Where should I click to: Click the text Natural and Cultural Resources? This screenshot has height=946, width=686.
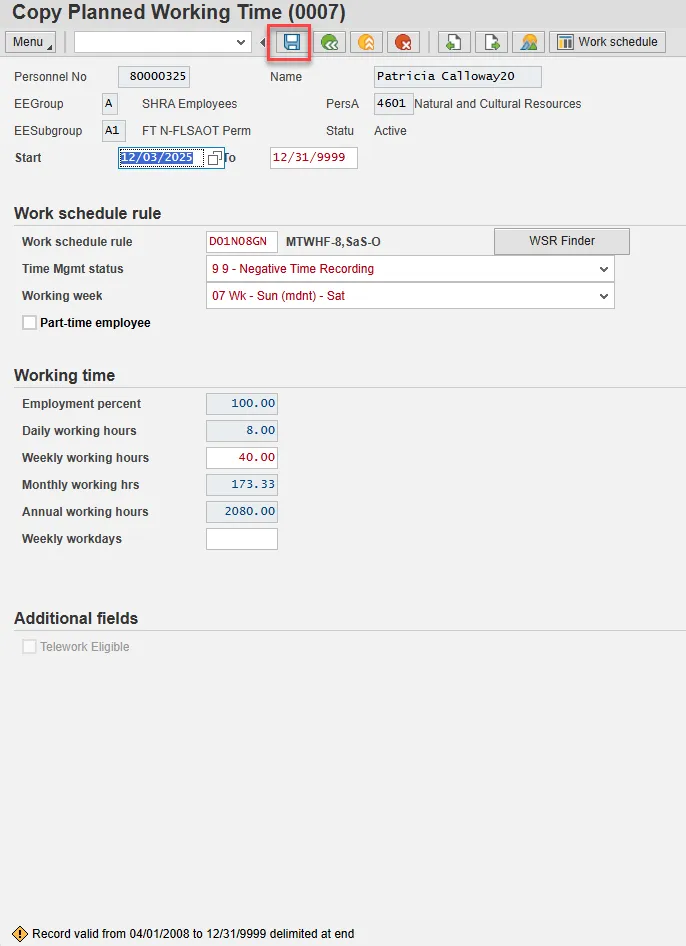pos(498,104)
